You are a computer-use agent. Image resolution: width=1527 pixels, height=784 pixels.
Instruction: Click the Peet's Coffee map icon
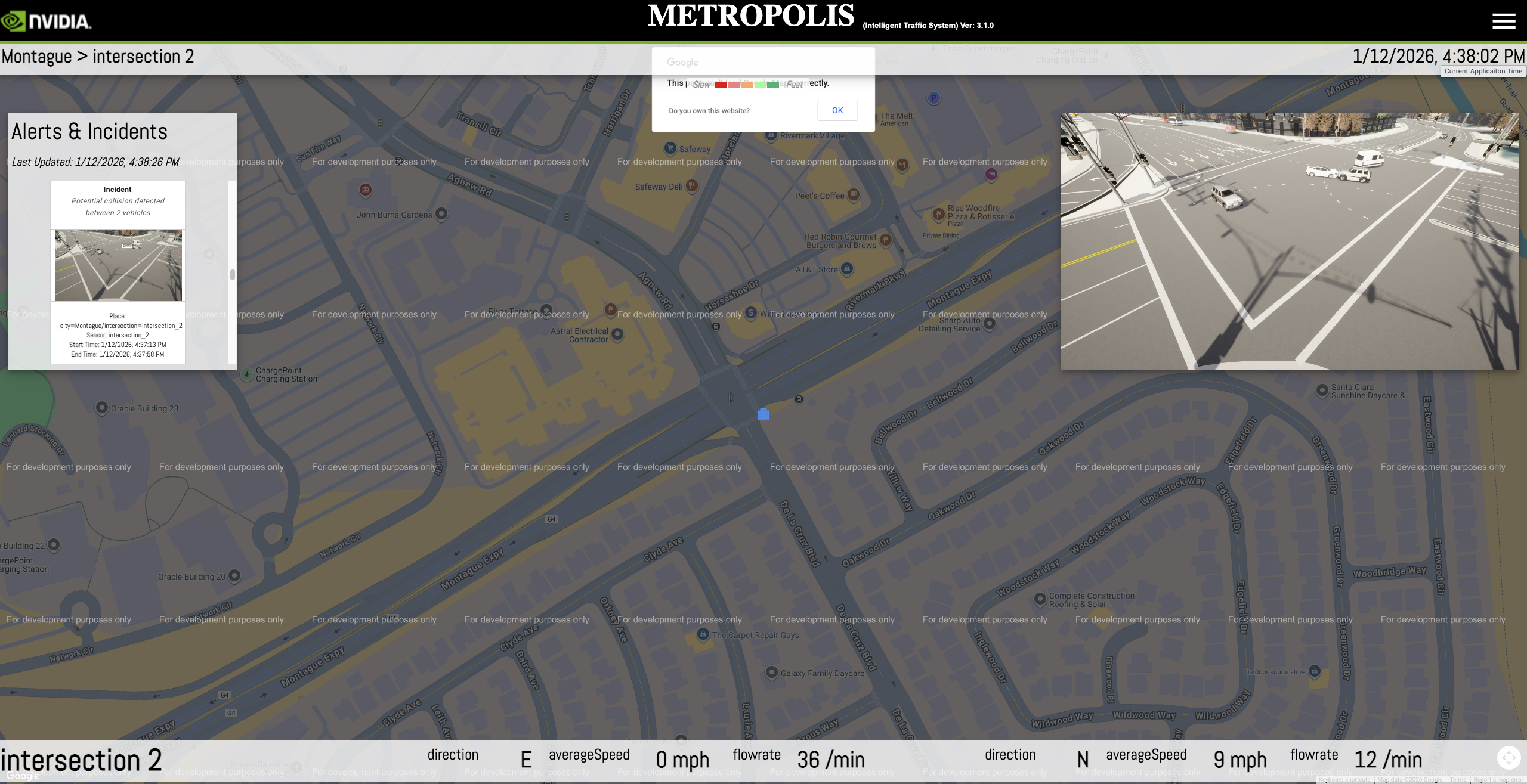(854, 194)
